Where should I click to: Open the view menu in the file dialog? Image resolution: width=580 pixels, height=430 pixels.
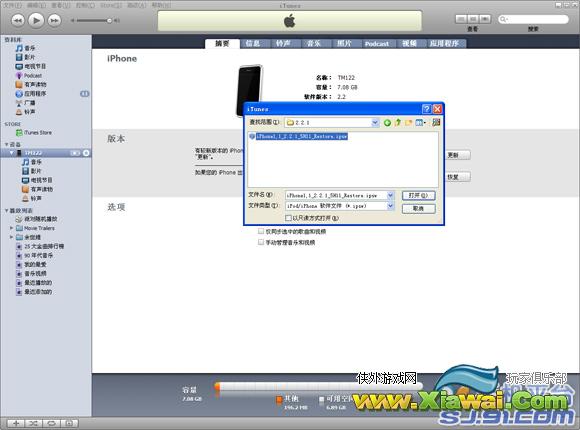(x=420, y=122)
